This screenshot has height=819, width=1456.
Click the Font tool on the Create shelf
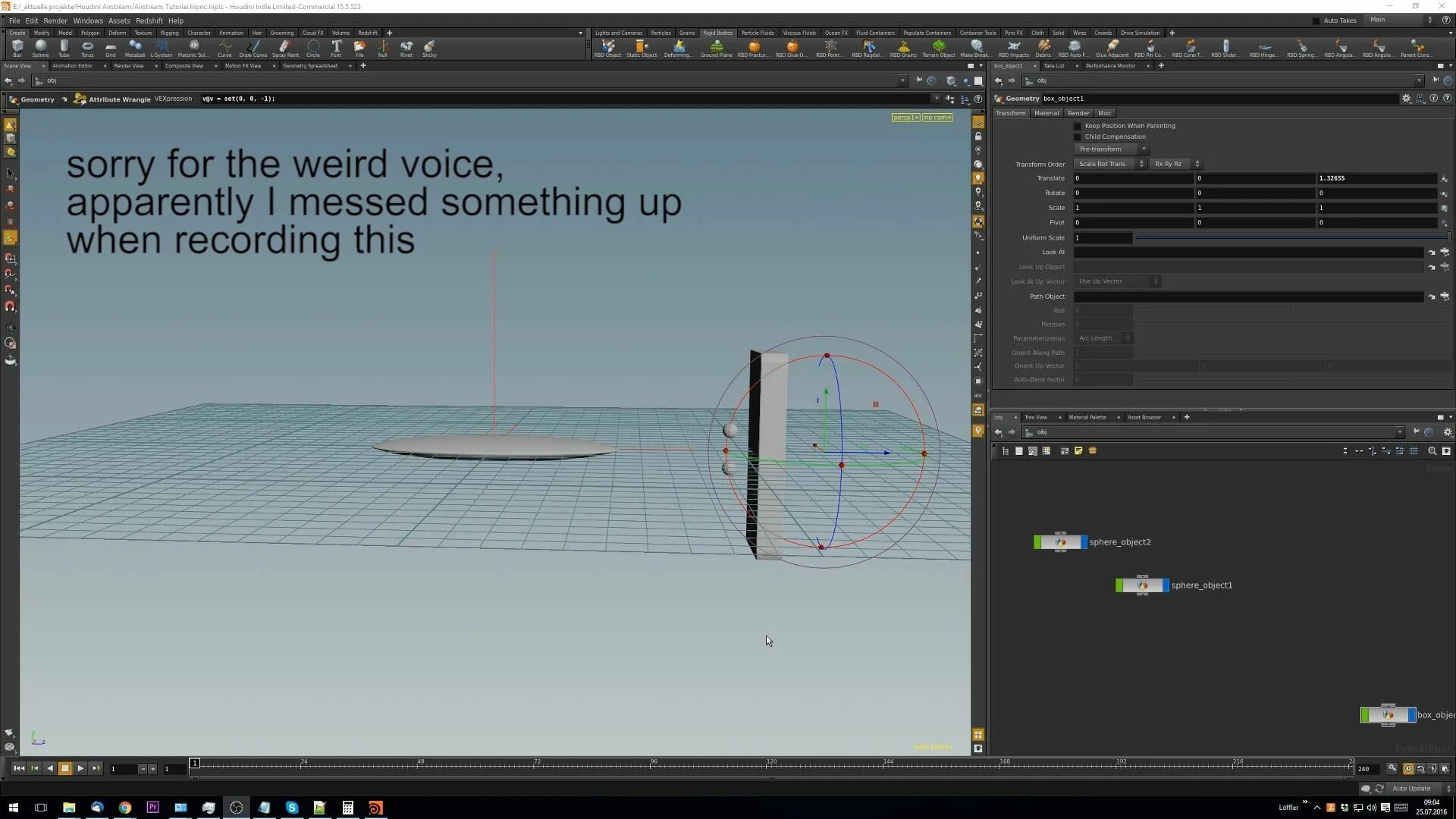coord(337,48)
